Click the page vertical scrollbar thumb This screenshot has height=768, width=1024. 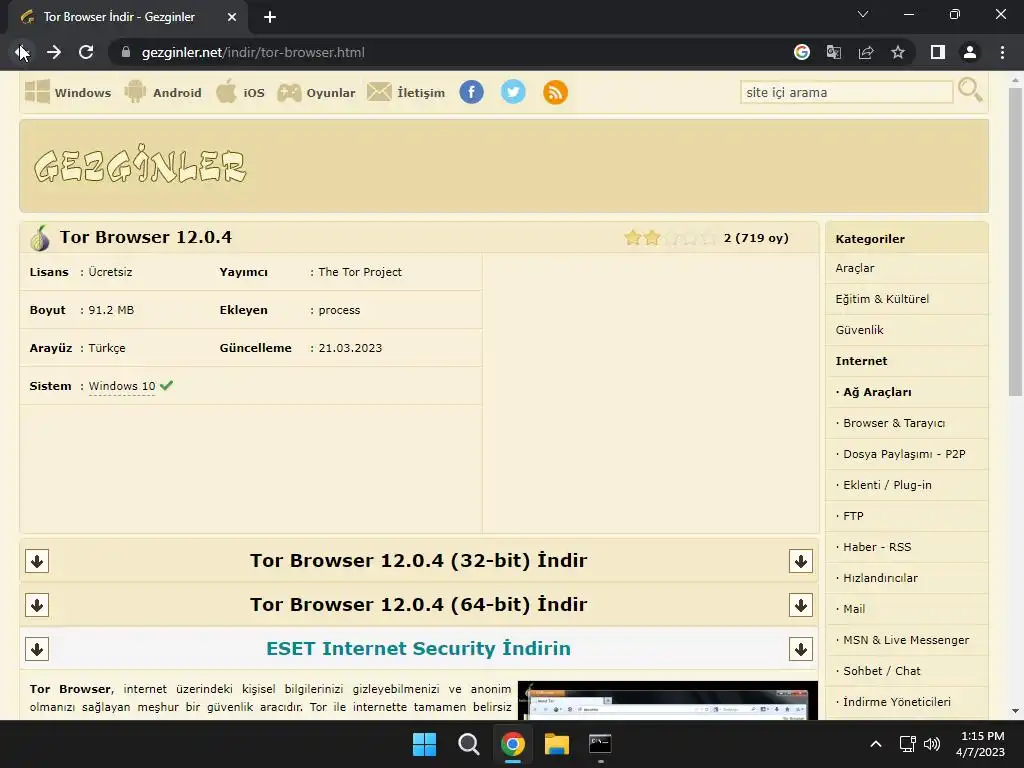1015,242
